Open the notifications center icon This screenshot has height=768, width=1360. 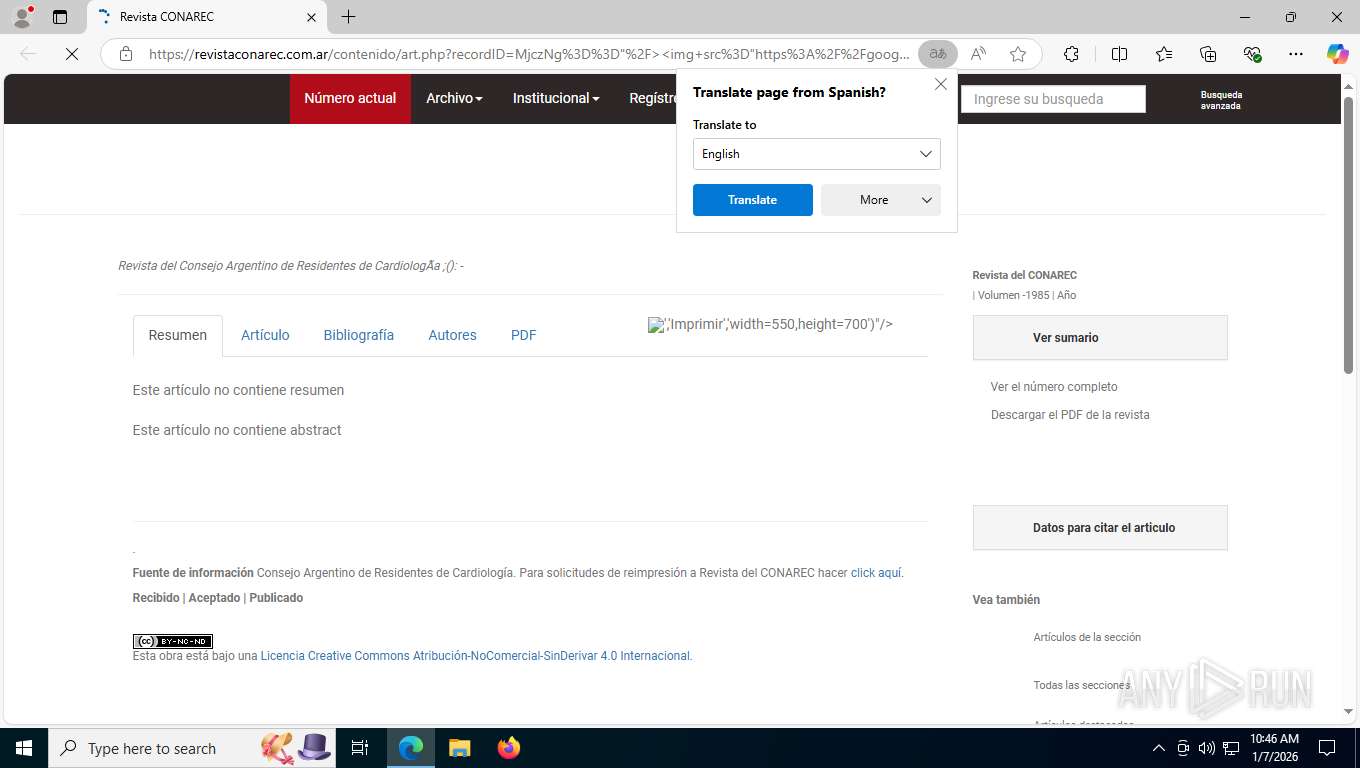click(1327, 748)
